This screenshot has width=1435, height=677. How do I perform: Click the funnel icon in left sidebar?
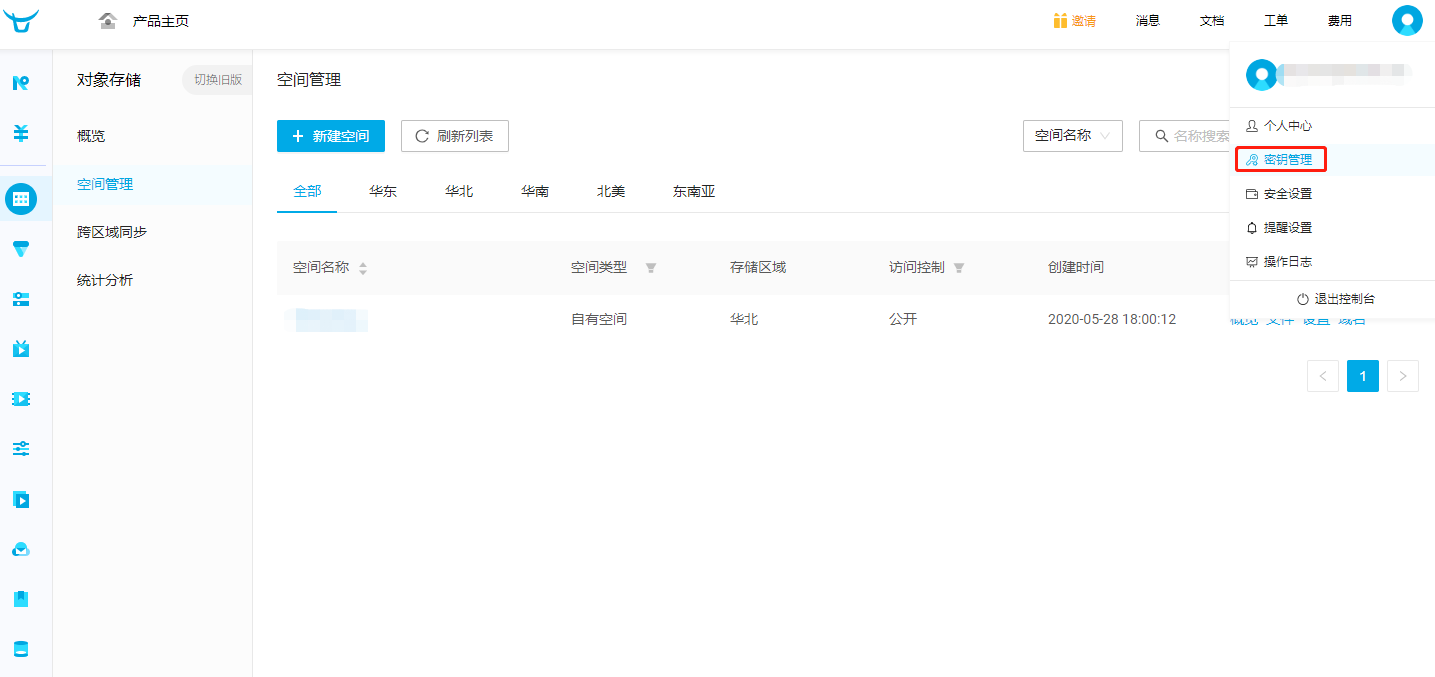click(x=21, y=249)
